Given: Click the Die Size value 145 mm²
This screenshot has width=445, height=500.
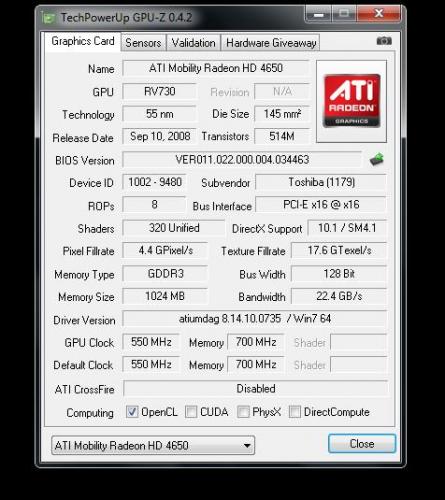Looking at the screenshot, I should pyautogui.click(x=282, y=114).
